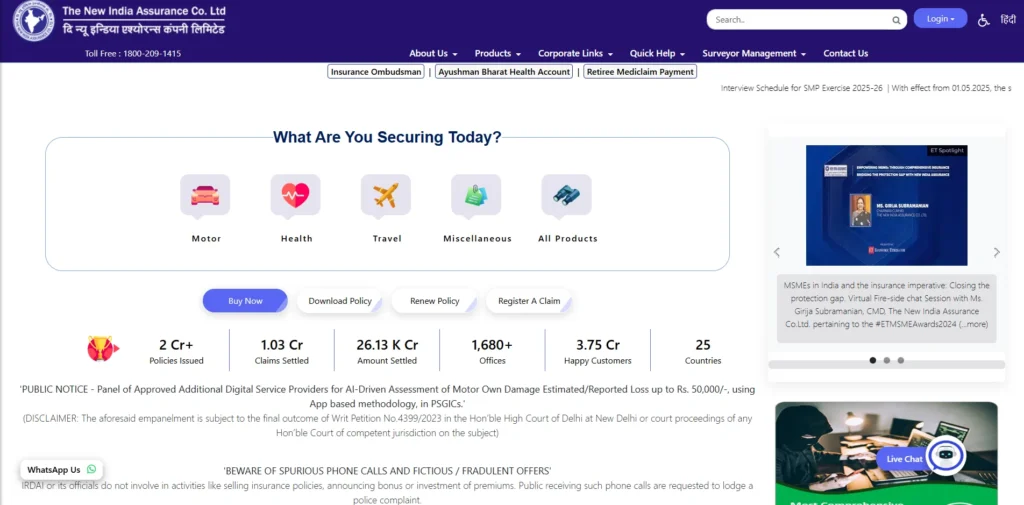Select the Motor car icon
Image resolution: width=1024 pixels, height=505 pixels.
pyautogui.click(x=205, y=195)
